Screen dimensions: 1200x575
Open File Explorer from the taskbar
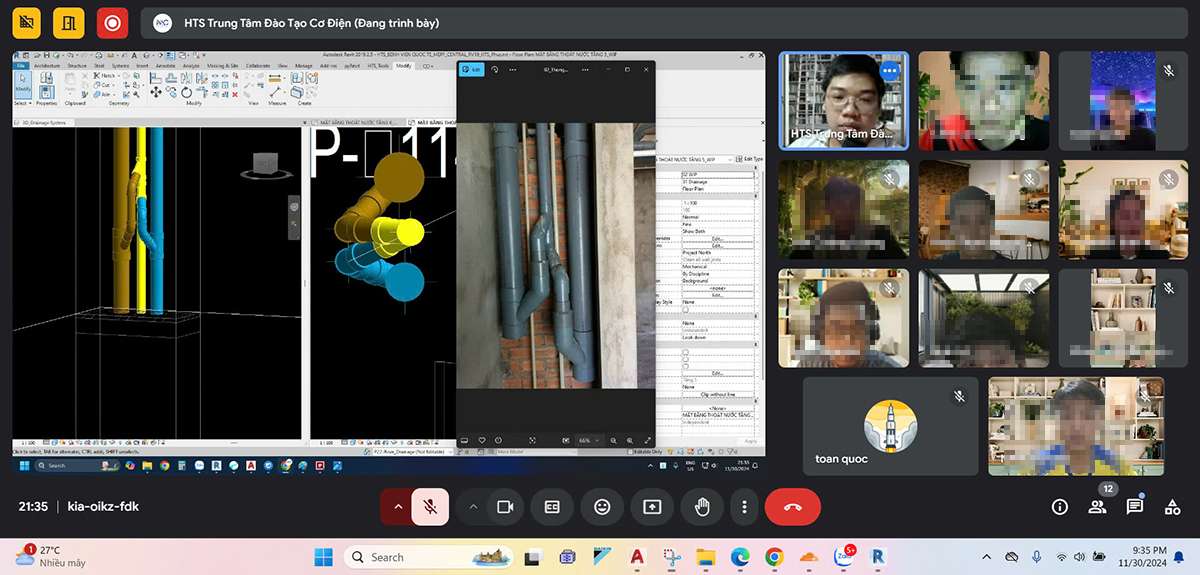pos(705,557)
